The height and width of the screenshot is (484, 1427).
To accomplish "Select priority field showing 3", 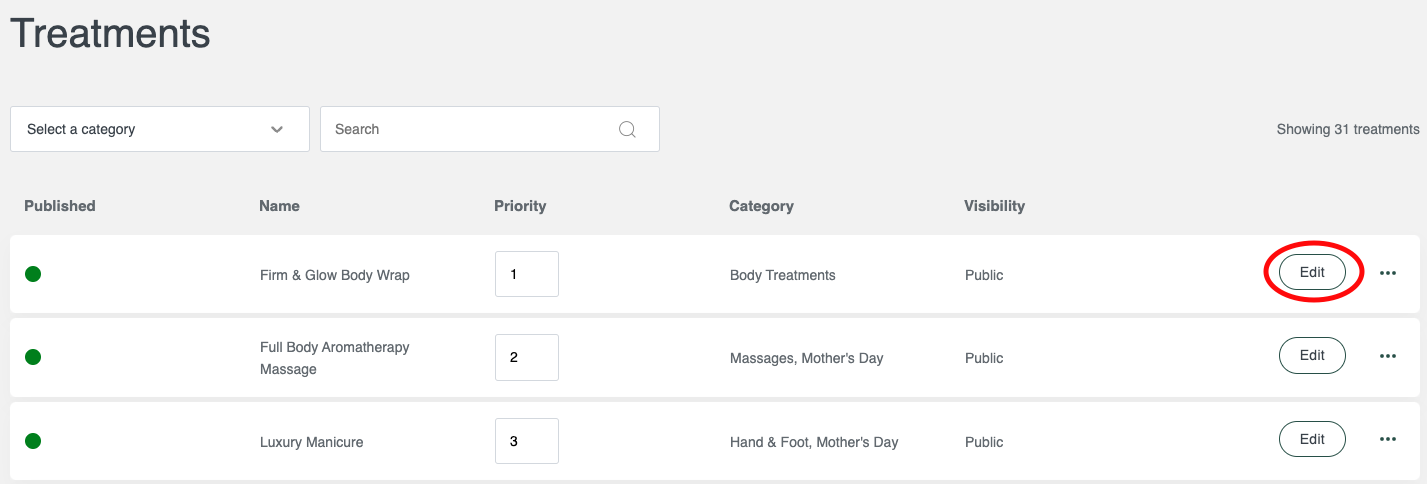I will click(x=527, y=441).
